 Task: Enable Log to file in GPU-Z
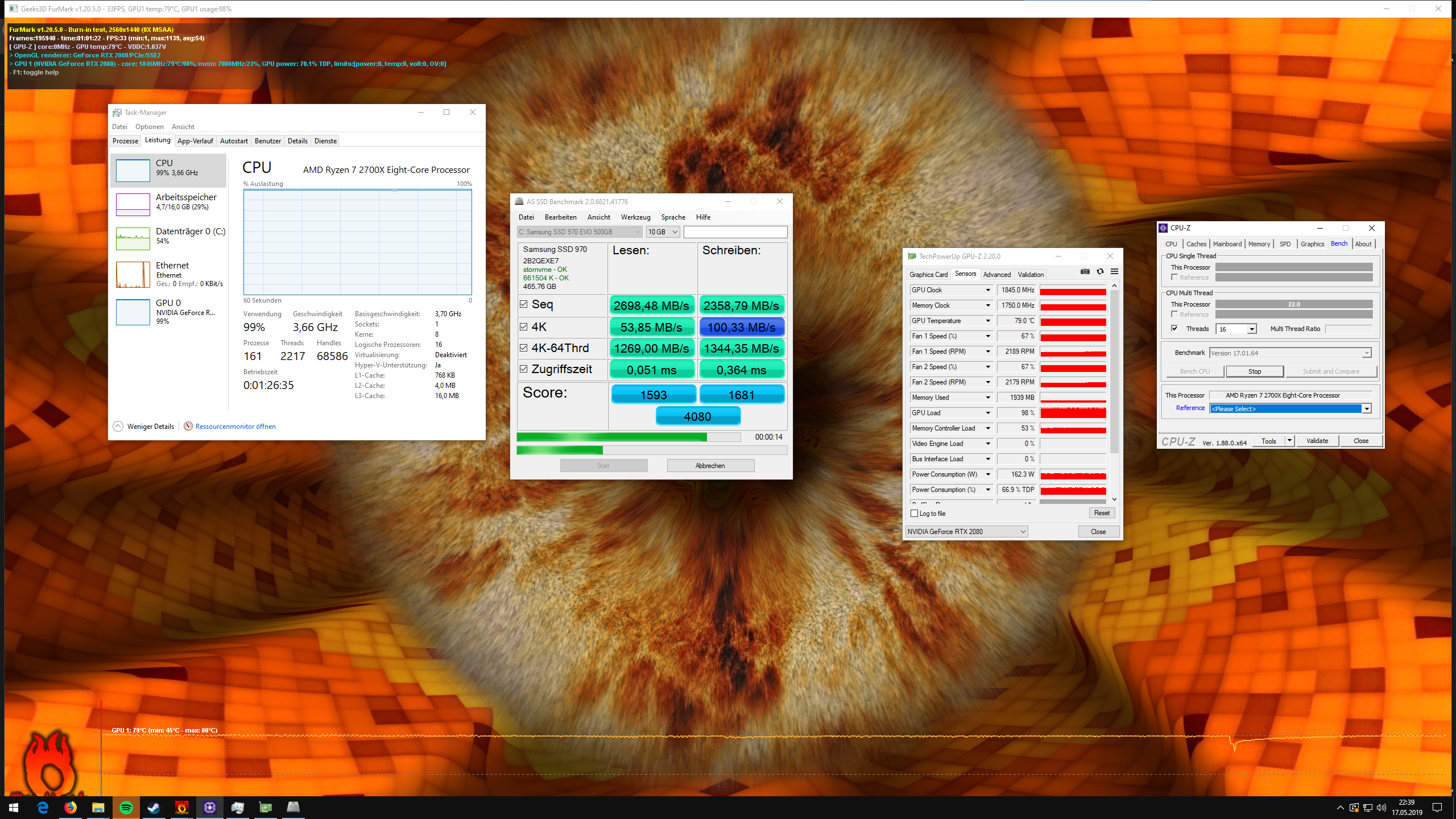[x=915, y=514]
